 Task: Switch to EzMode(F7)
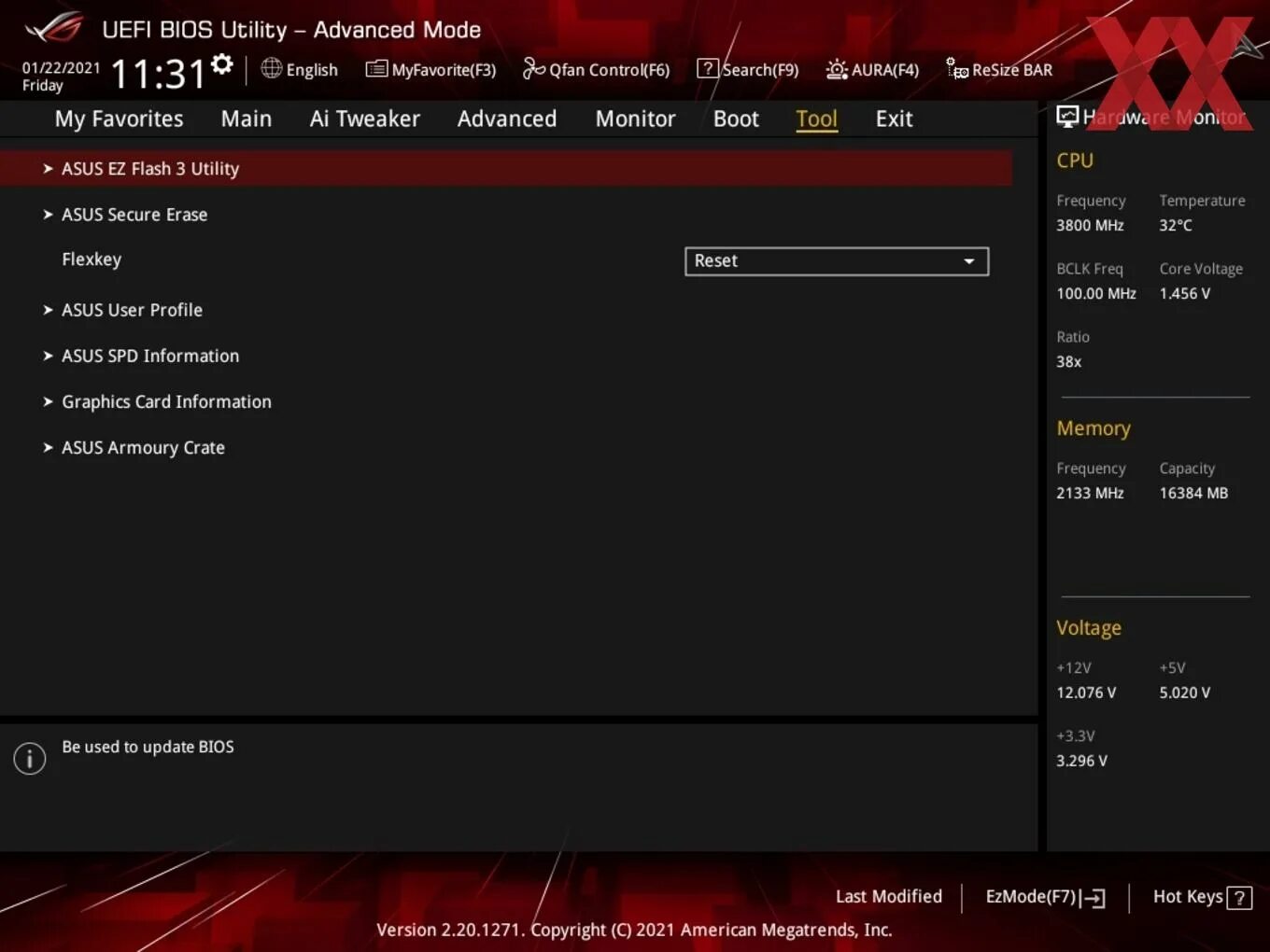(1046, 897)
